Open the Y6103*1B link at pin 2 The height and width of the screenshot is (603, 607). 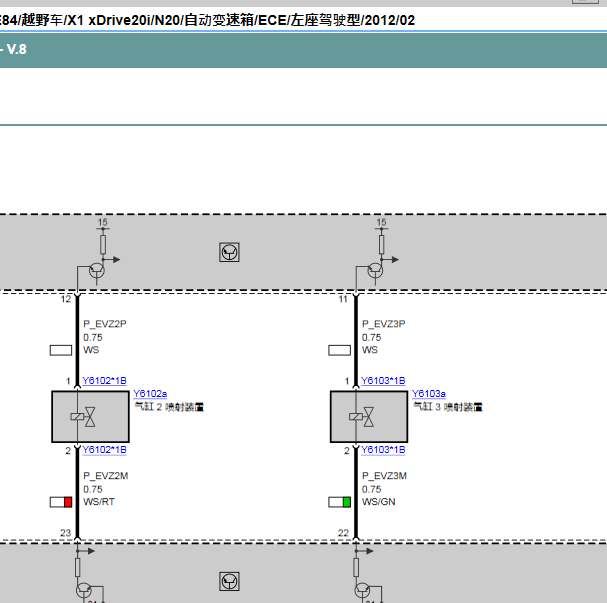(383, 450)
